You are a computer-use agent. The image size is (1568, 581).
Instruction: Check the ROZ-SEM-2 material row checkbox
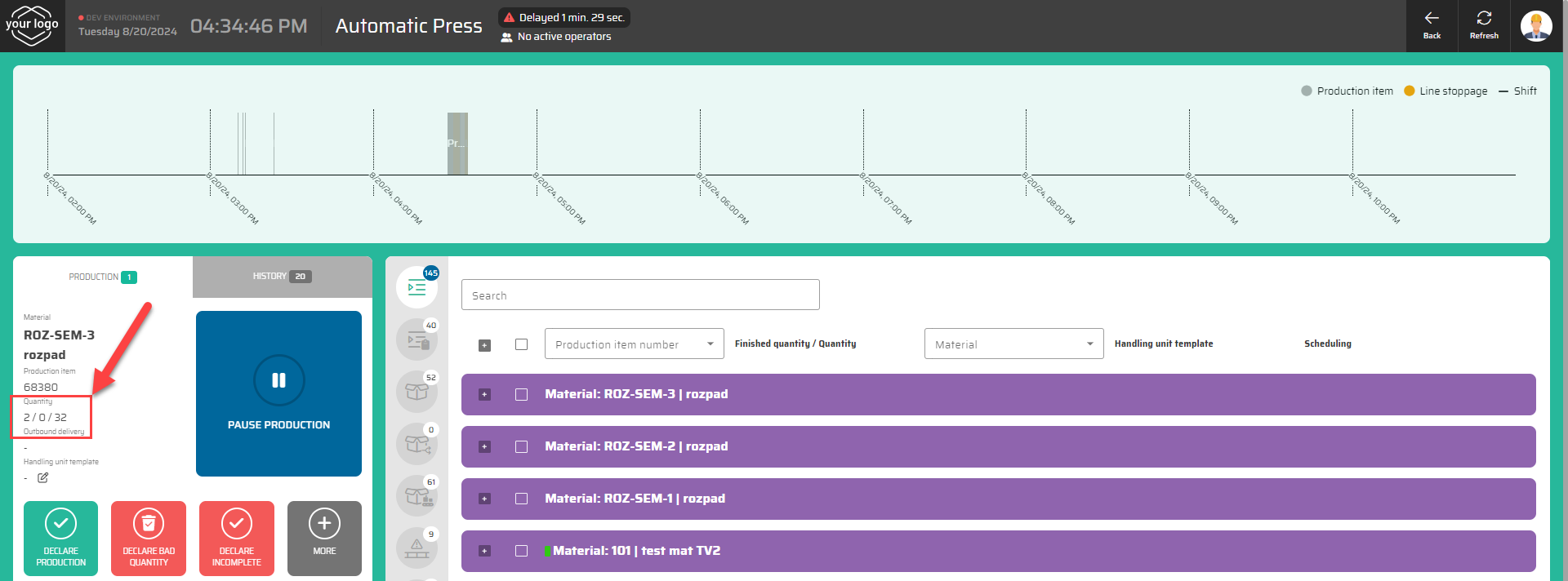522,446
